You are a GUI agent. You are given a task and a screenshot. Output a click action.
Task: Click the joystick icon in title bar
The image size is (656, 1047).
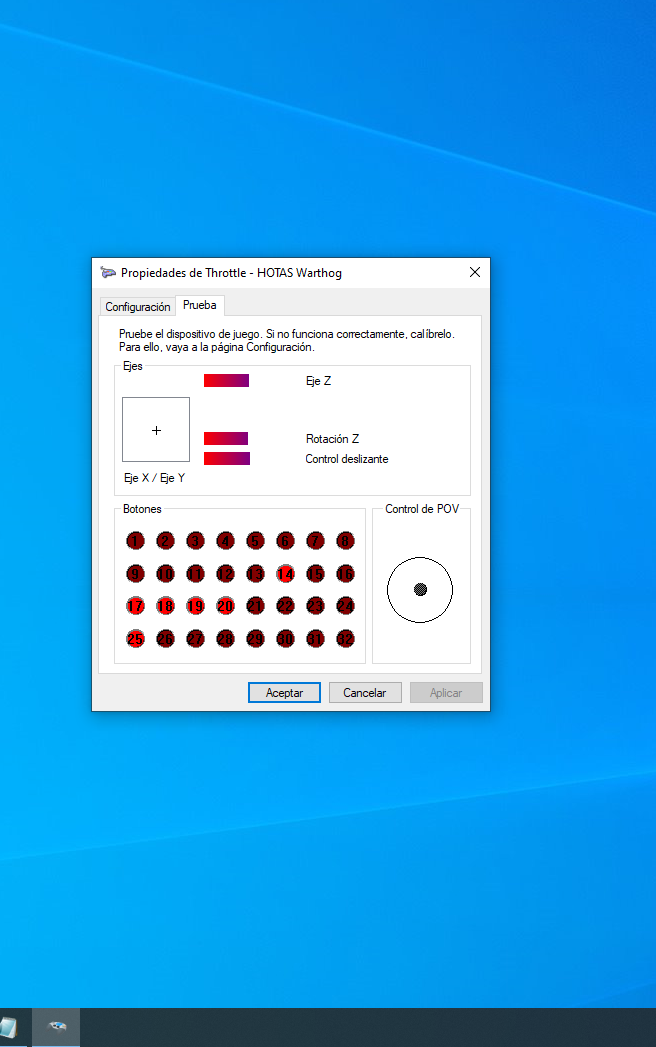coord(108,272)
